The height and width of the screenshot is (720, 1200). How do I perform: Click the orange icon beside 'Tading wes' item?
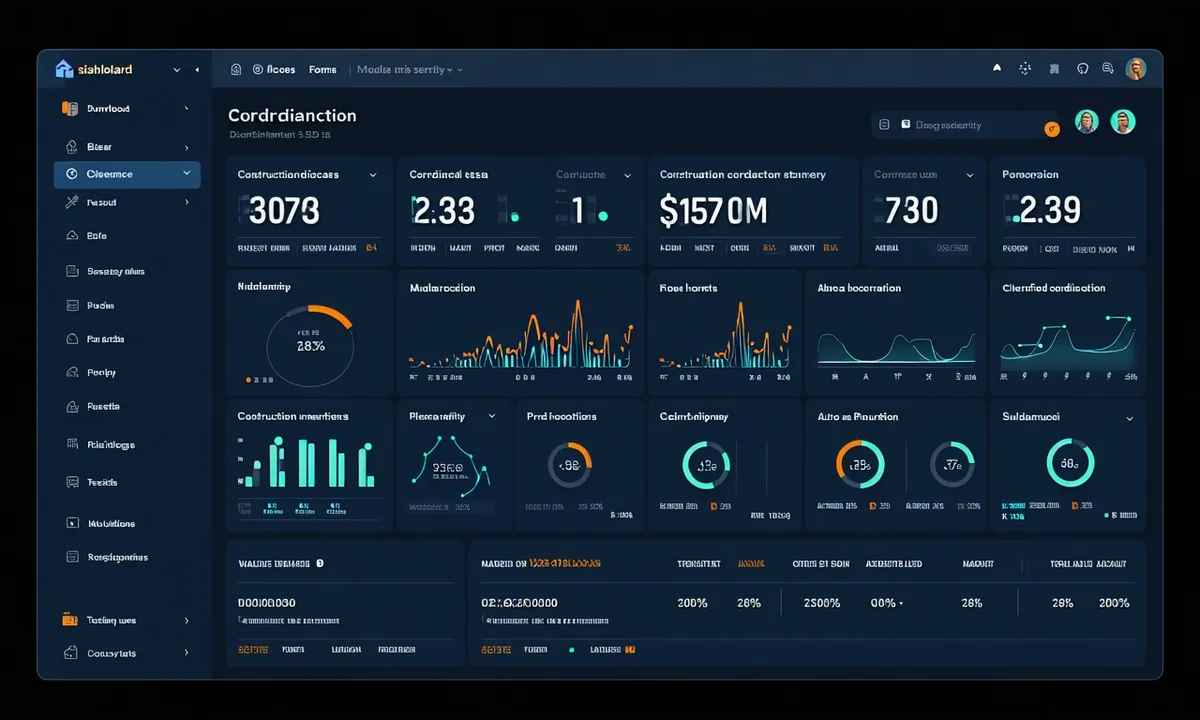(70, 620)
